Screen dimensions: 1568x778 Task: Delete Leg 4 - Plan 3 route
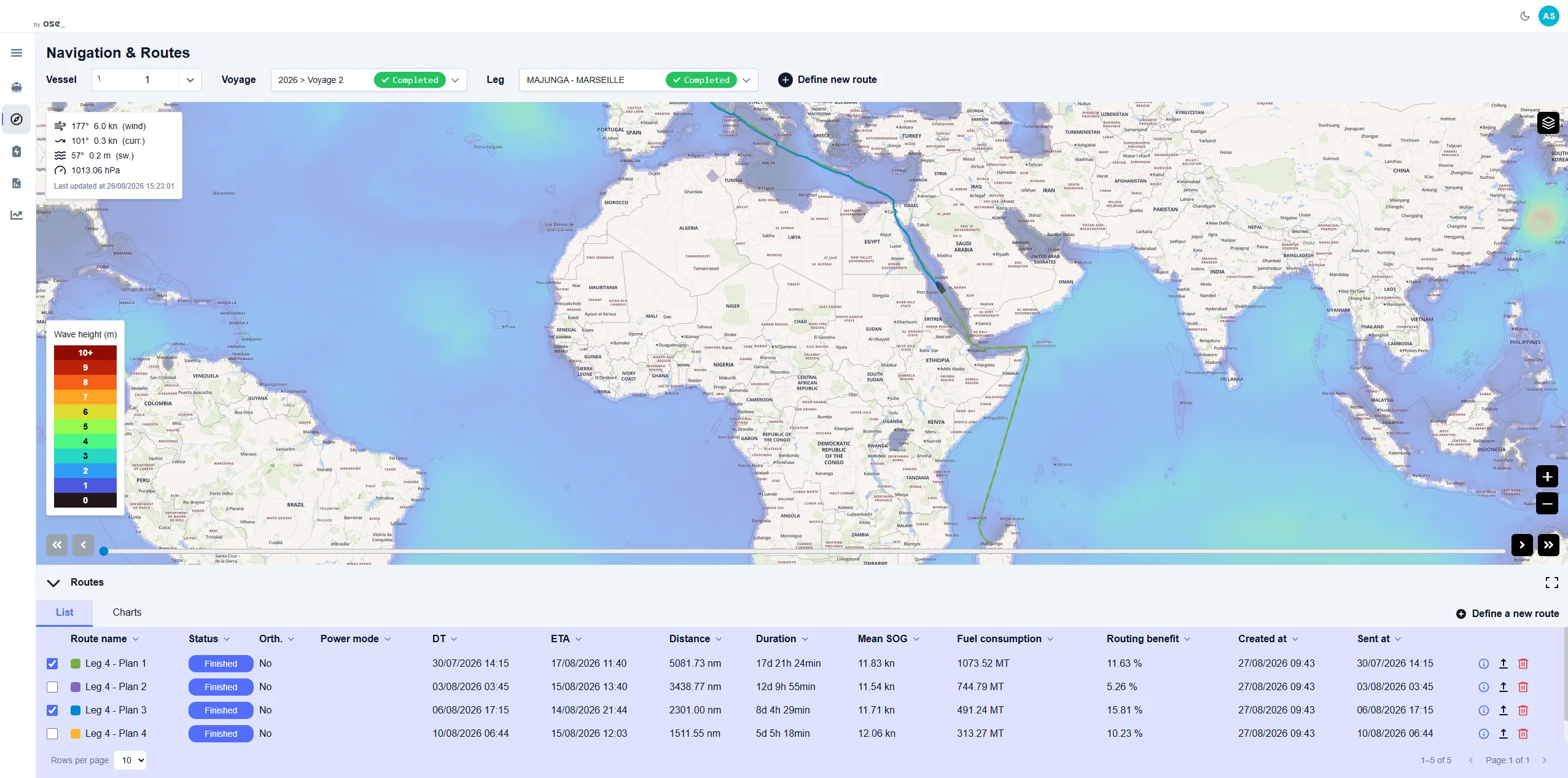point(1523,710)
